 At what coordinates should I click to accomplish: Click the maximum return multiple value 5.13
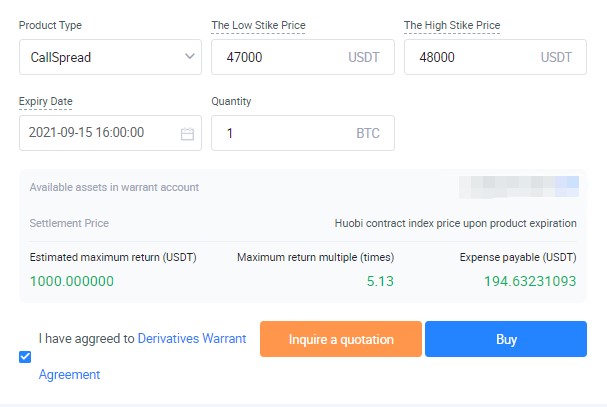380,281
